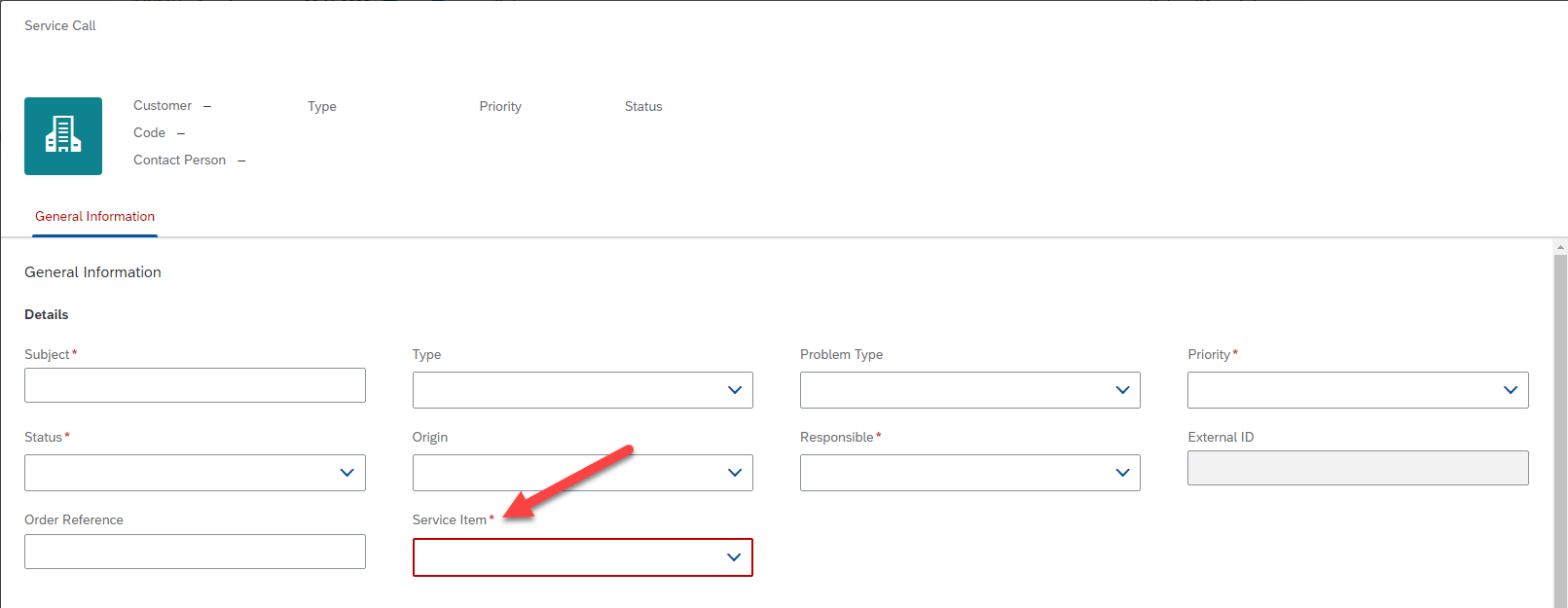The width and height of the screenshot is (1568, 608).
Task: Click into the Subject input field
Action: pyautogui.click(x=195, y=385)
